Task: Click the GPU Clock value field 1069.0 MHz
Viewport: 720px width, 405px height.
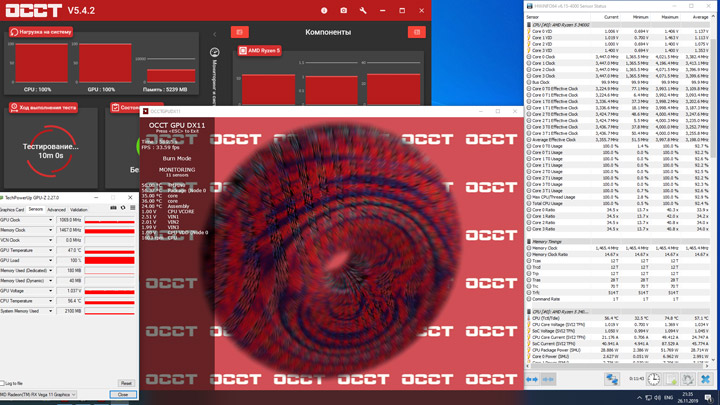Action: [x=69, y=220]
